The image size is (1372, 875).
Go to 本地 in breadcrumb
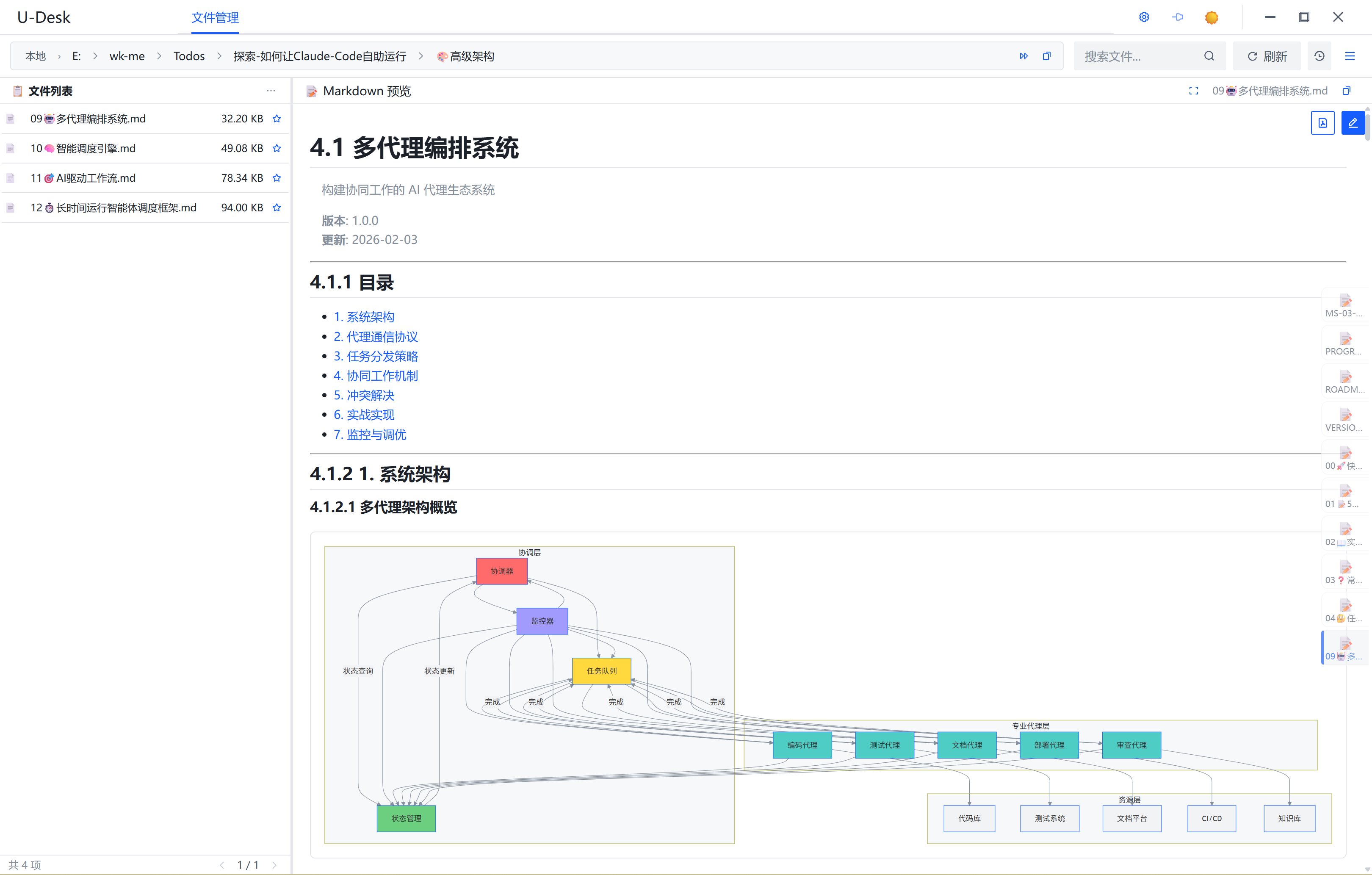[35, 56]
